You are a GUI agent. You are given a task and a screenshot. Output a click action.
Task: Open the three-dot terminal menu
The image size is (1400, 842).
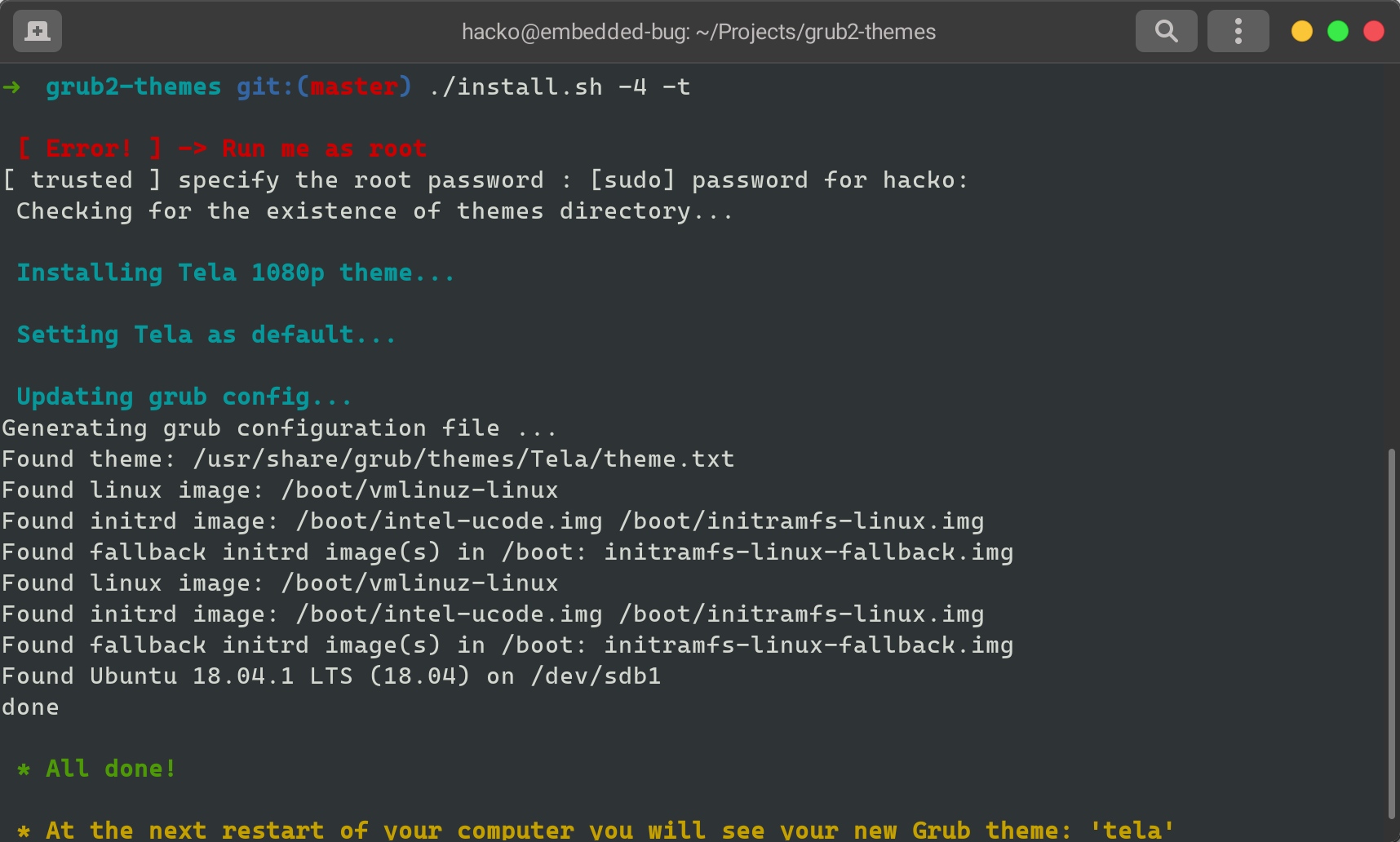pyautogui.click(x=1238, y=30)
